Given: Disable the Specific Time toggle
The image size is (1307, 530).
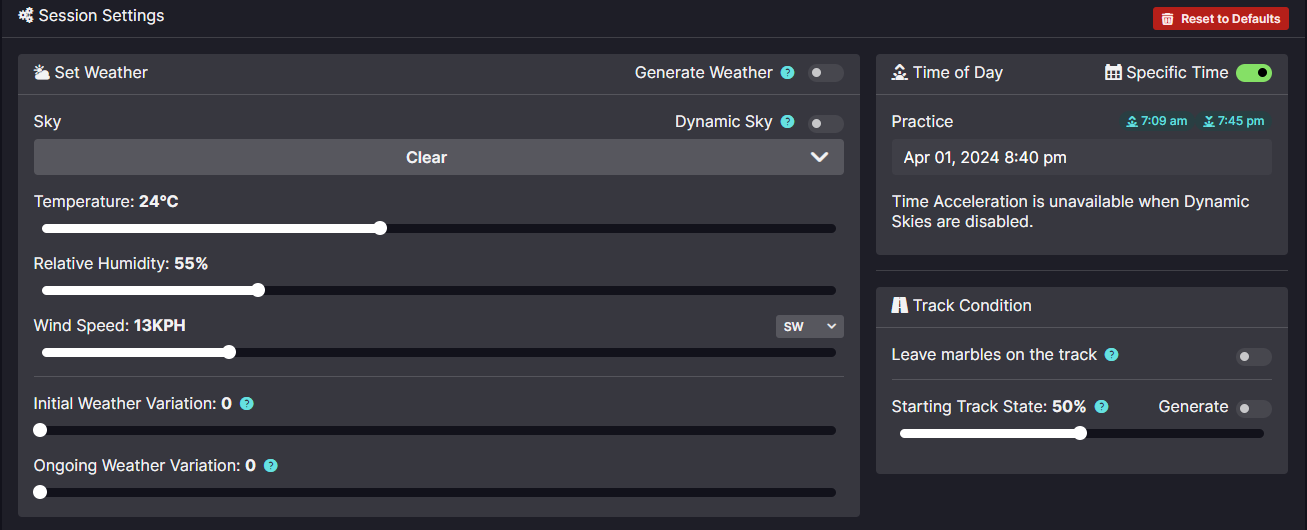Looking at the screenshot, I should tap(1254, 72).
